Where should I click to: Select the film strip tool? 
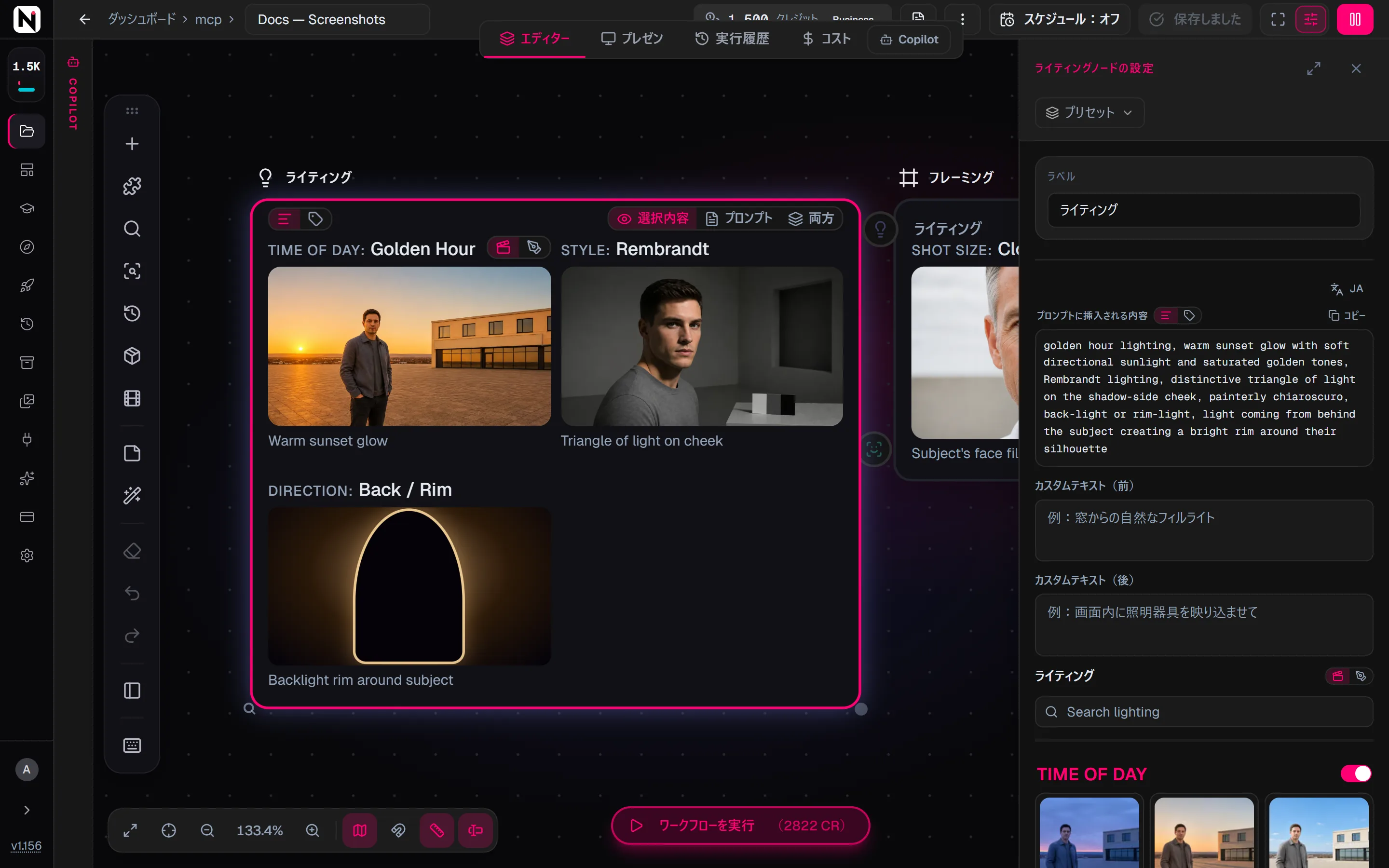point(132,398)
